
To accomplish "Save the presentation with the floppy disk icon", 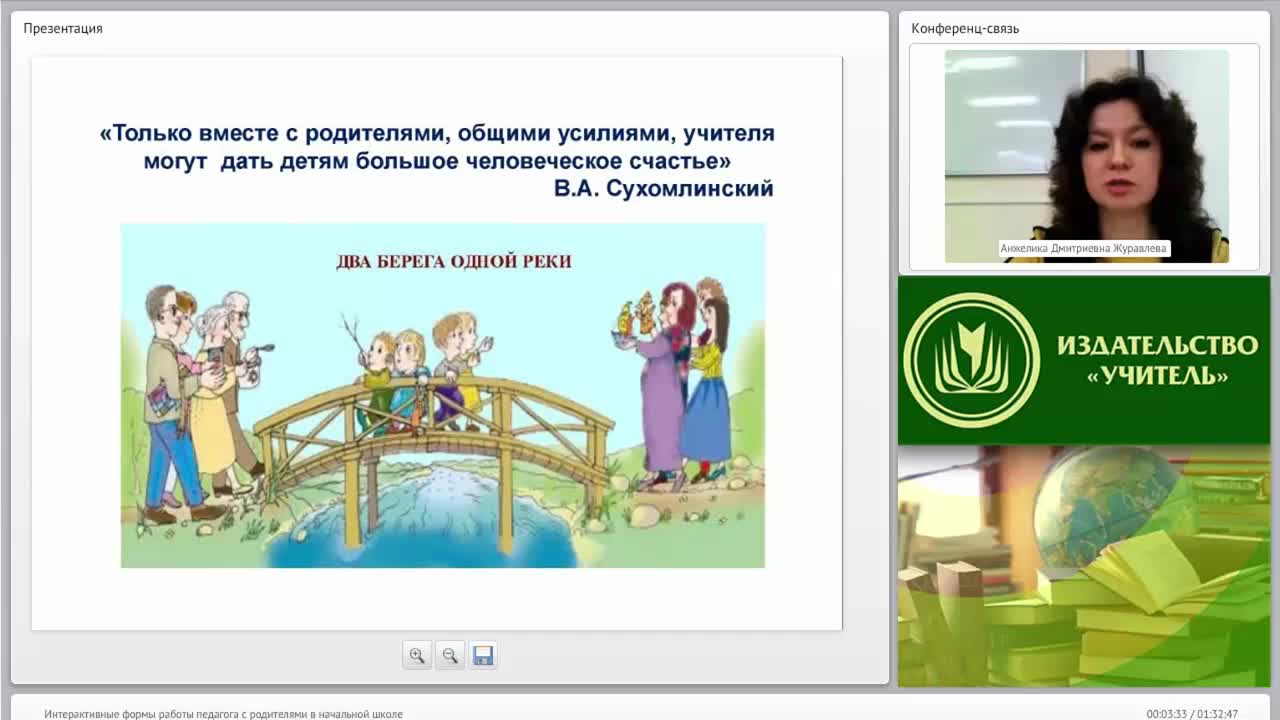I will (x=483, y=655).
